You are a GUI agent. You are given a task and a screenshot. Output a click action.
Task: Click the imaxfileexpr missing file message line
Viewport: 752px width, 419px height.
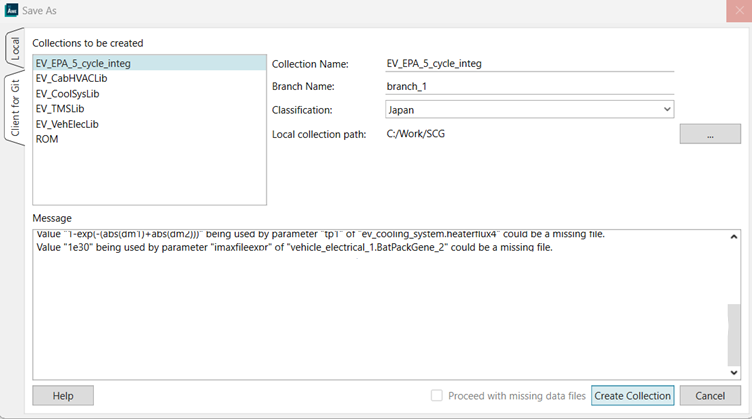point(294,247)
